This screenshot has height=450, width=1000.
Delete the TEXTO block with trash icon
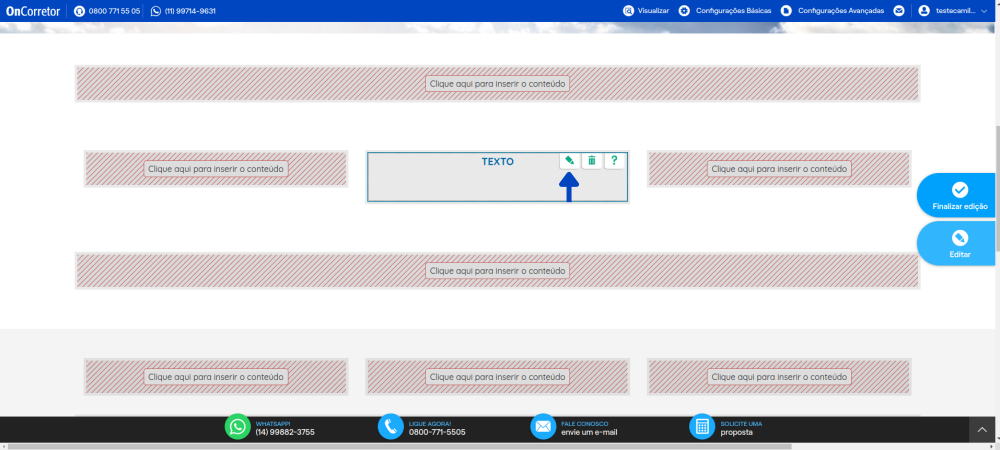click(x=592, y=160)
